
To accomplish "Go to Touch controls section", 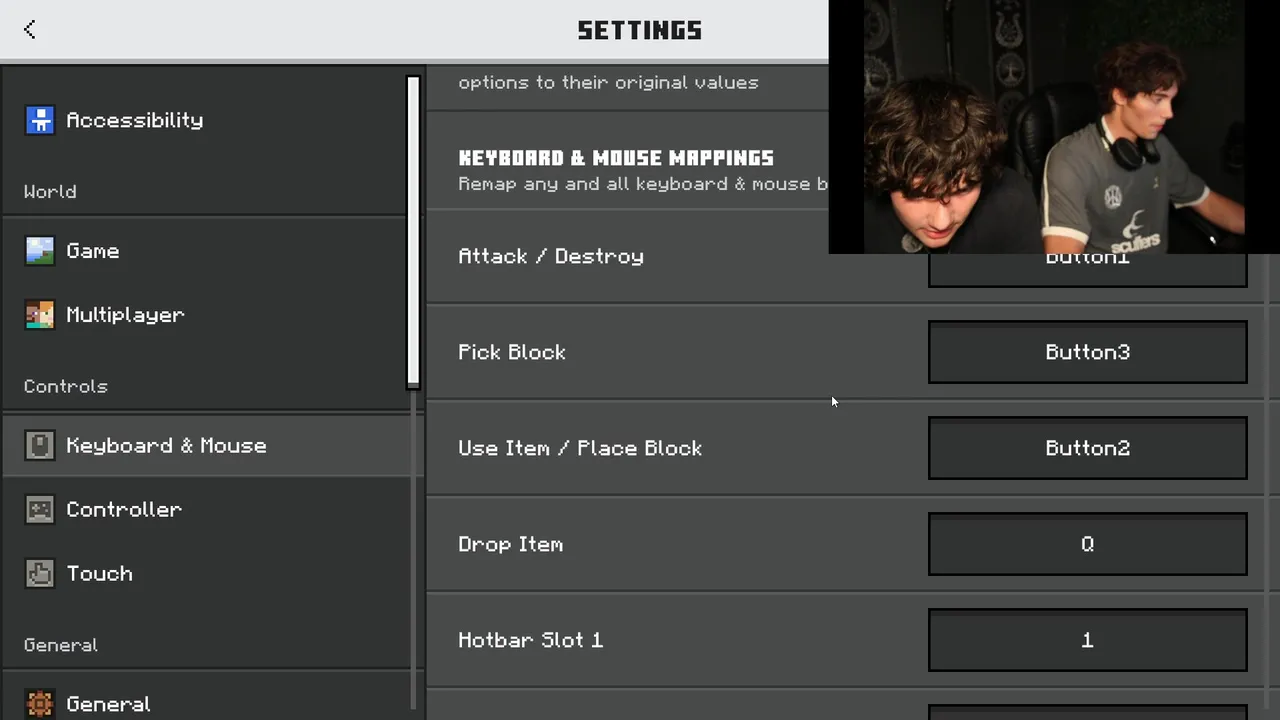I will click(100, 574).
